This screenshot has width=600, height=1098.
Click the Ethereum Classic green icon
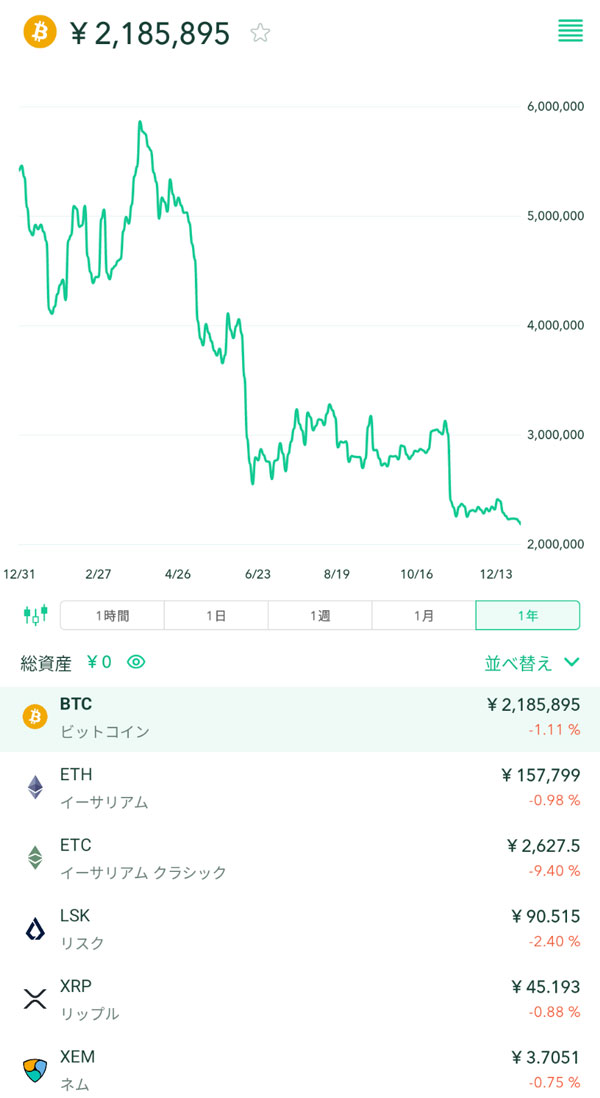coord(35,858)
